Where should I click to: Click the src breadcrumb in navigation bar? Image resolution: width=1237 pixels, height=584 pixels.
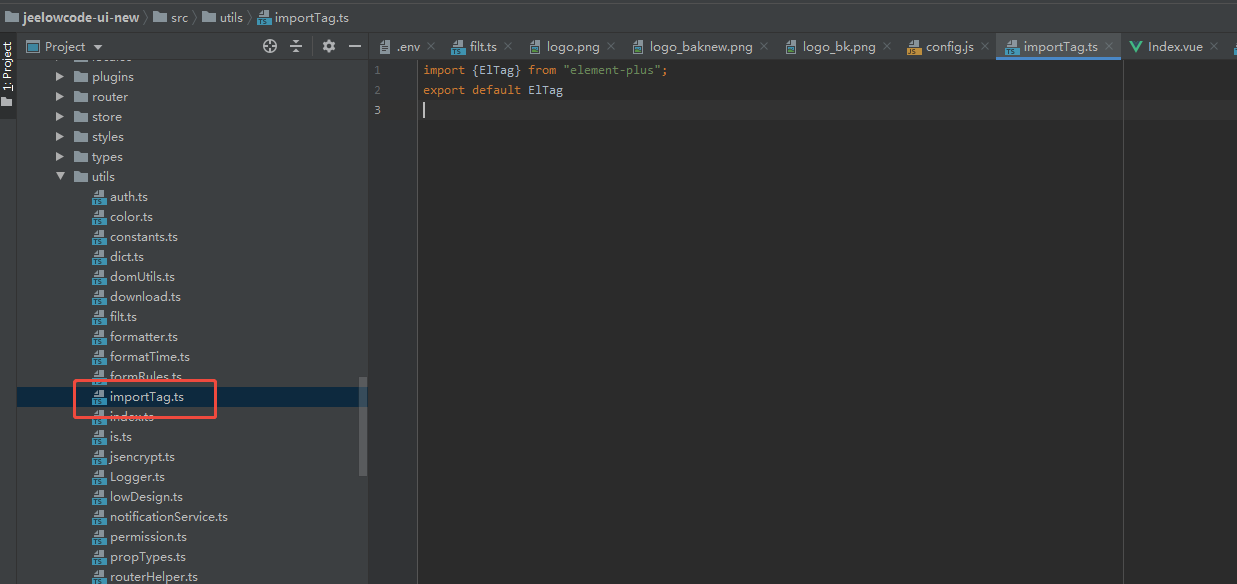click(x=178, y=17)
